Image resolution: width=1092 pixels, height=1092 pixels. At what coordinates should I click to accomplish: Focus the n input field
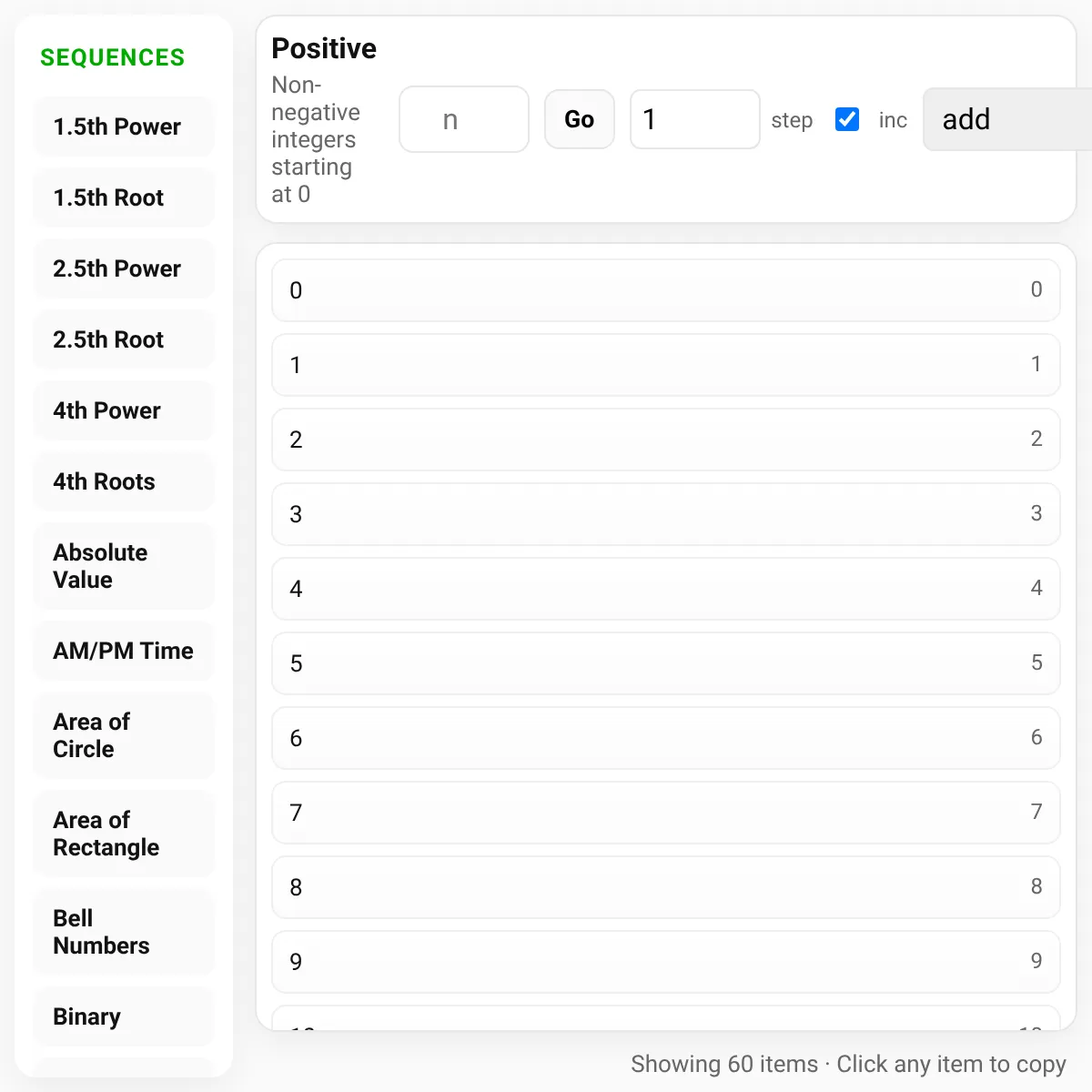[x=464, y=119]
